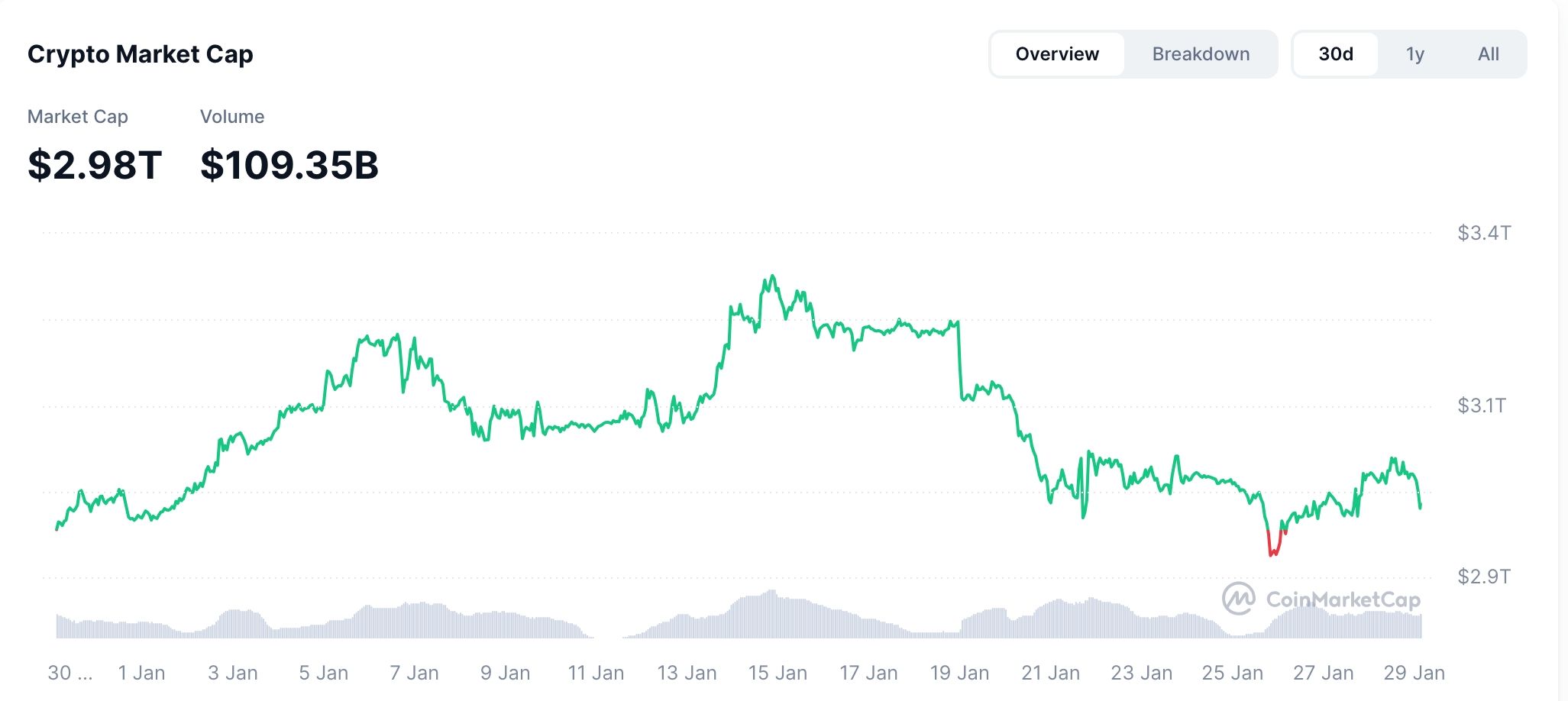The image size is (1568, 701).
Task: Click the $3.4T axis label
Action: point(1484,234)
